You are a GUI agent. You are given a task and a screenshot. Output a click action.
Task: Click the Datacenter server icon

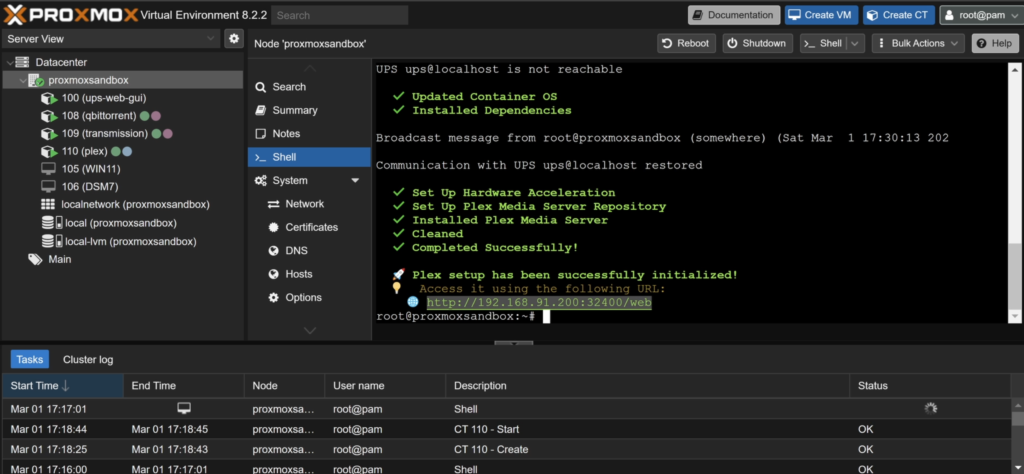[23, 62]
